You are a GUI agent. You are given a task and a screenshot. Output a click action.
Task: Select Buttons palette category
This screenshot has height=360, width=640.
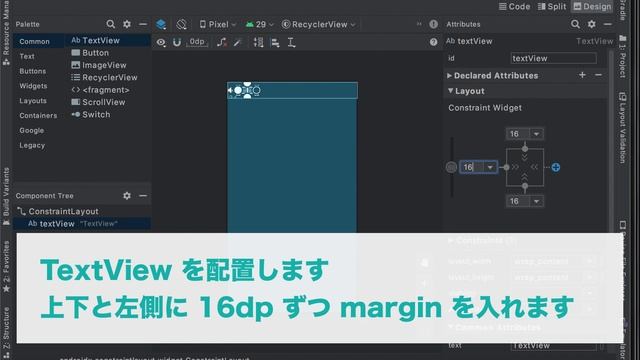tap(33, 71)
